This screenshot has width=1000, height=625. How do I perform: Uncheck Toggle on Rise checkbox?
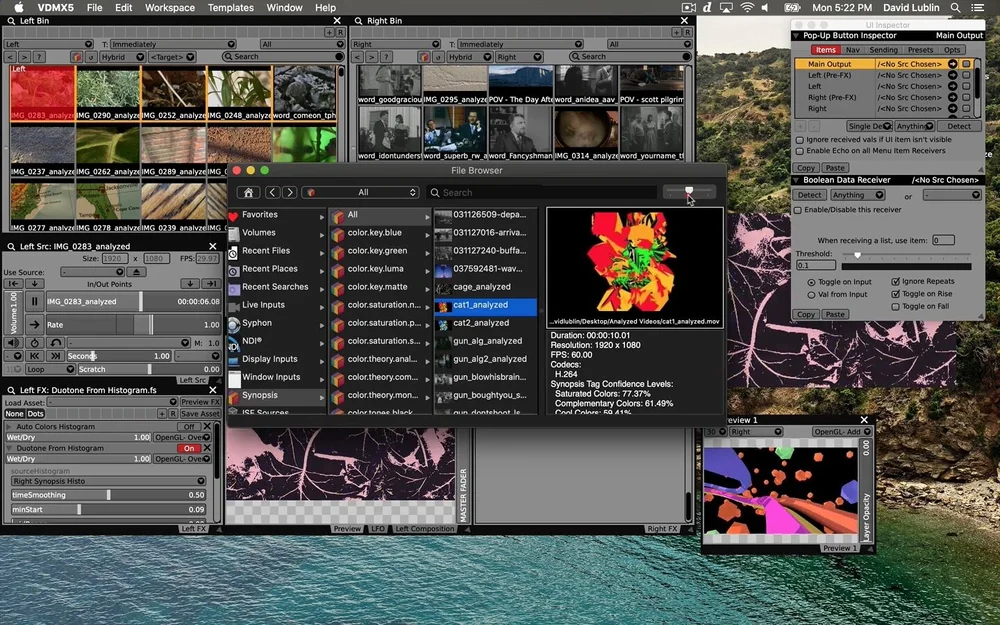pos(895,294)
